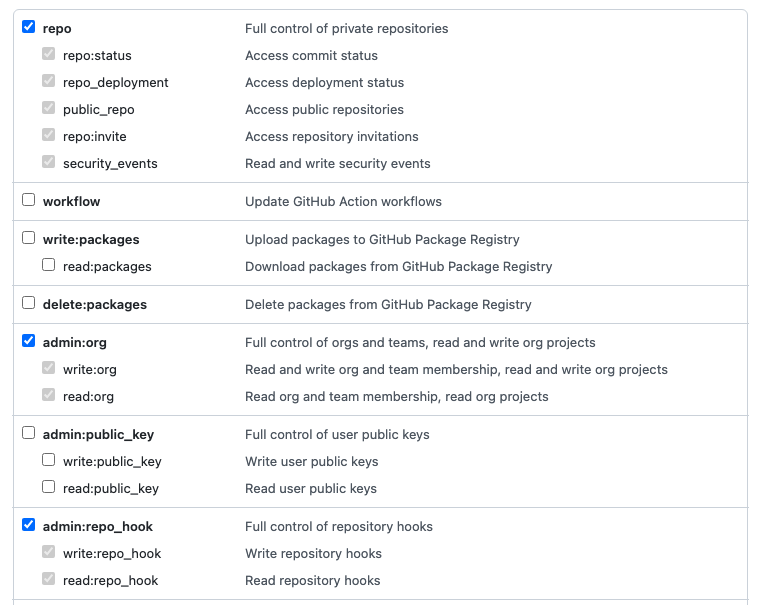The width and height of the screenshot is (761, 605).
Task: Click the read:org checkbox
Action: [x=49, y=395]
